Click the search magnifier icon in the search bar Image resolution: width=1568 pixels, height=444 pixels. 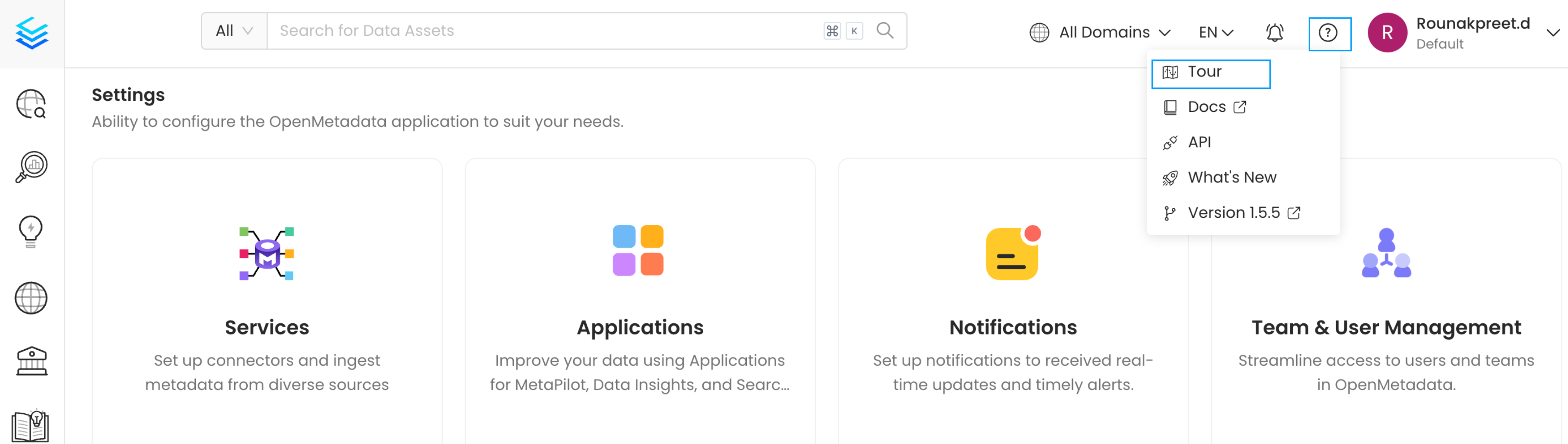[885, 30]
